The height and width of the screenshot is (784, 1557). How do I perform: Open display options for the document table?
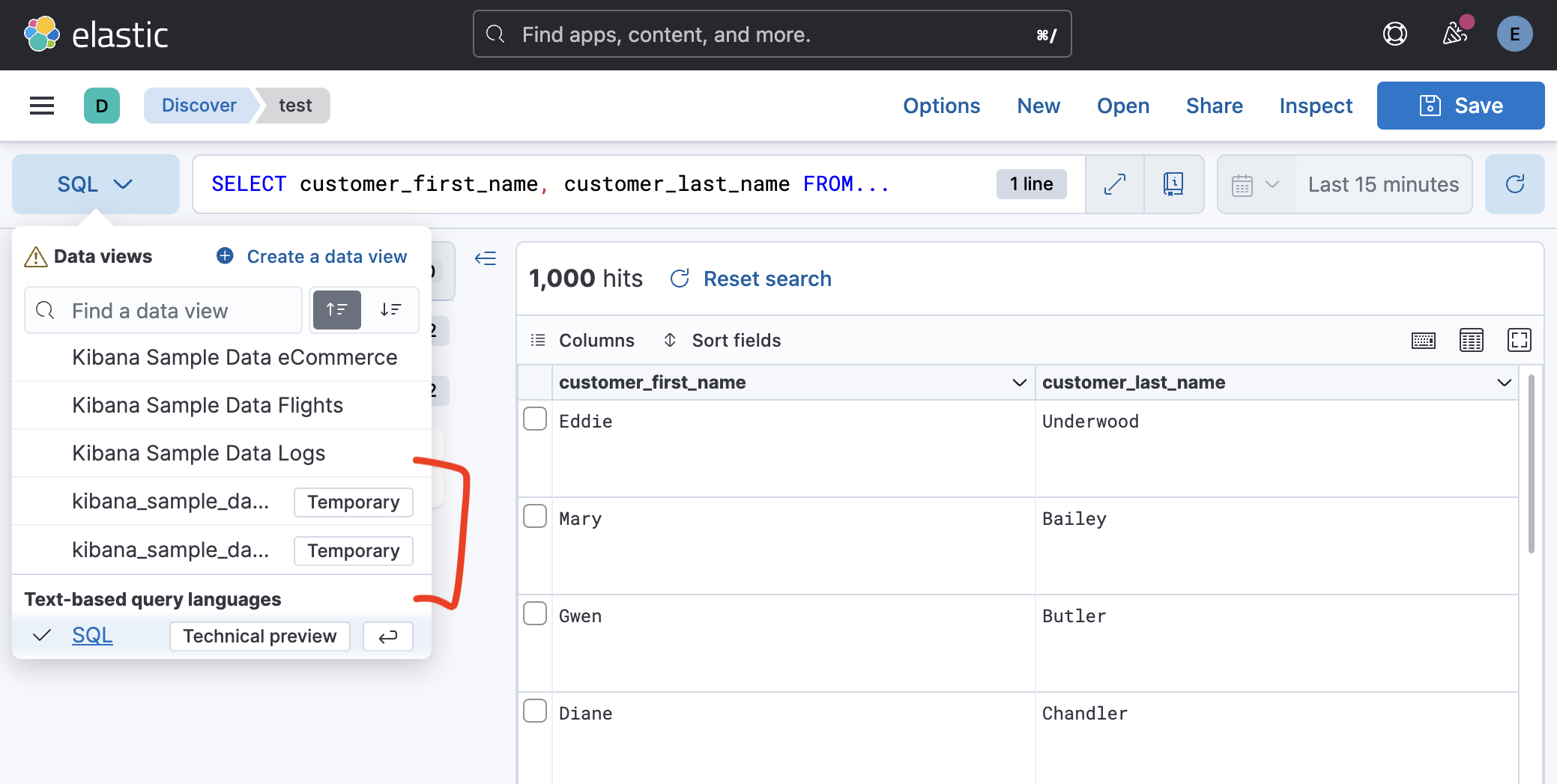point(1471,340)
